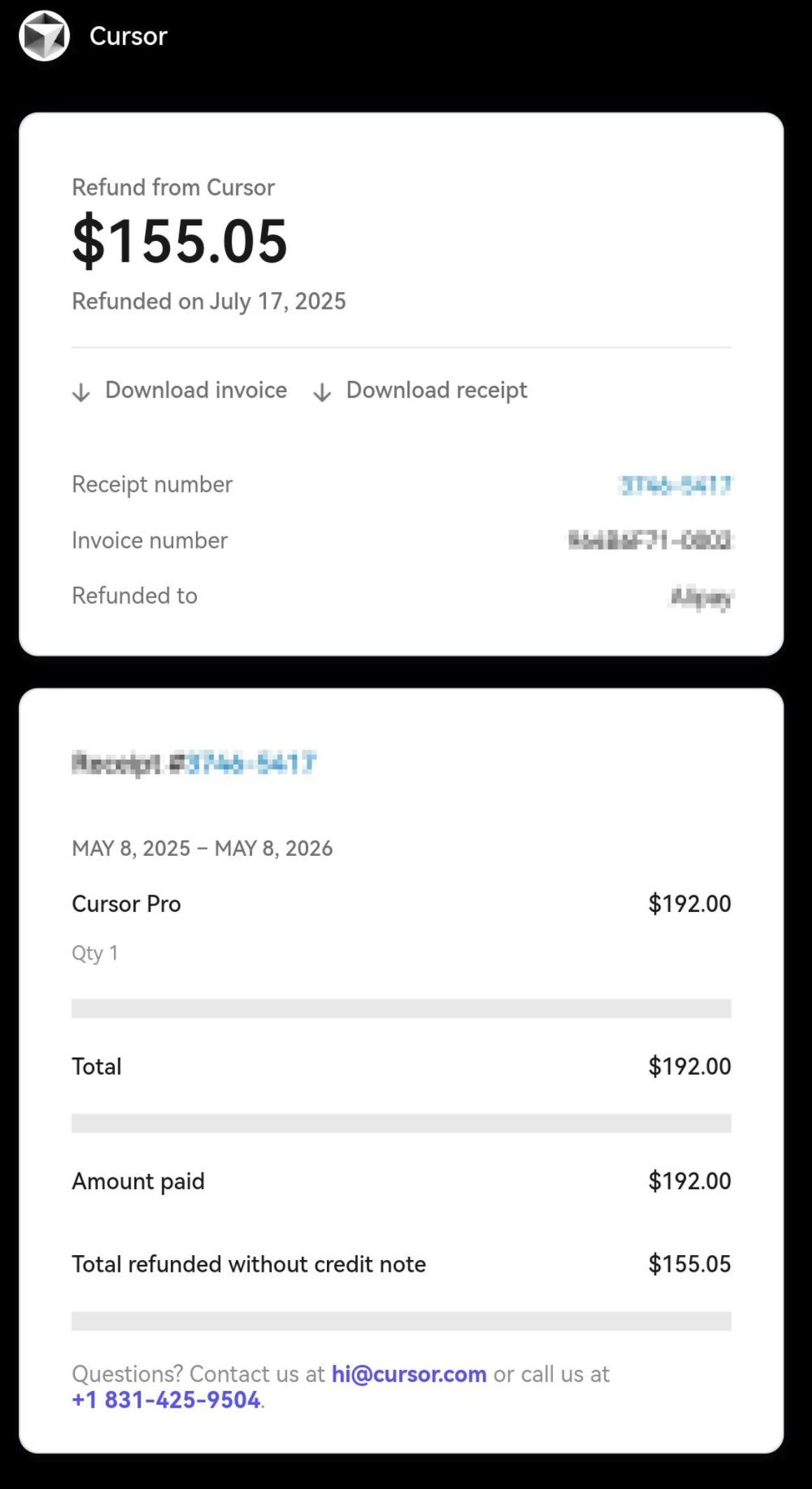This screenshot has height=1489, width=812.
Task: Click the down-arrow icon beside Download invoice
Action: [81, 392]
